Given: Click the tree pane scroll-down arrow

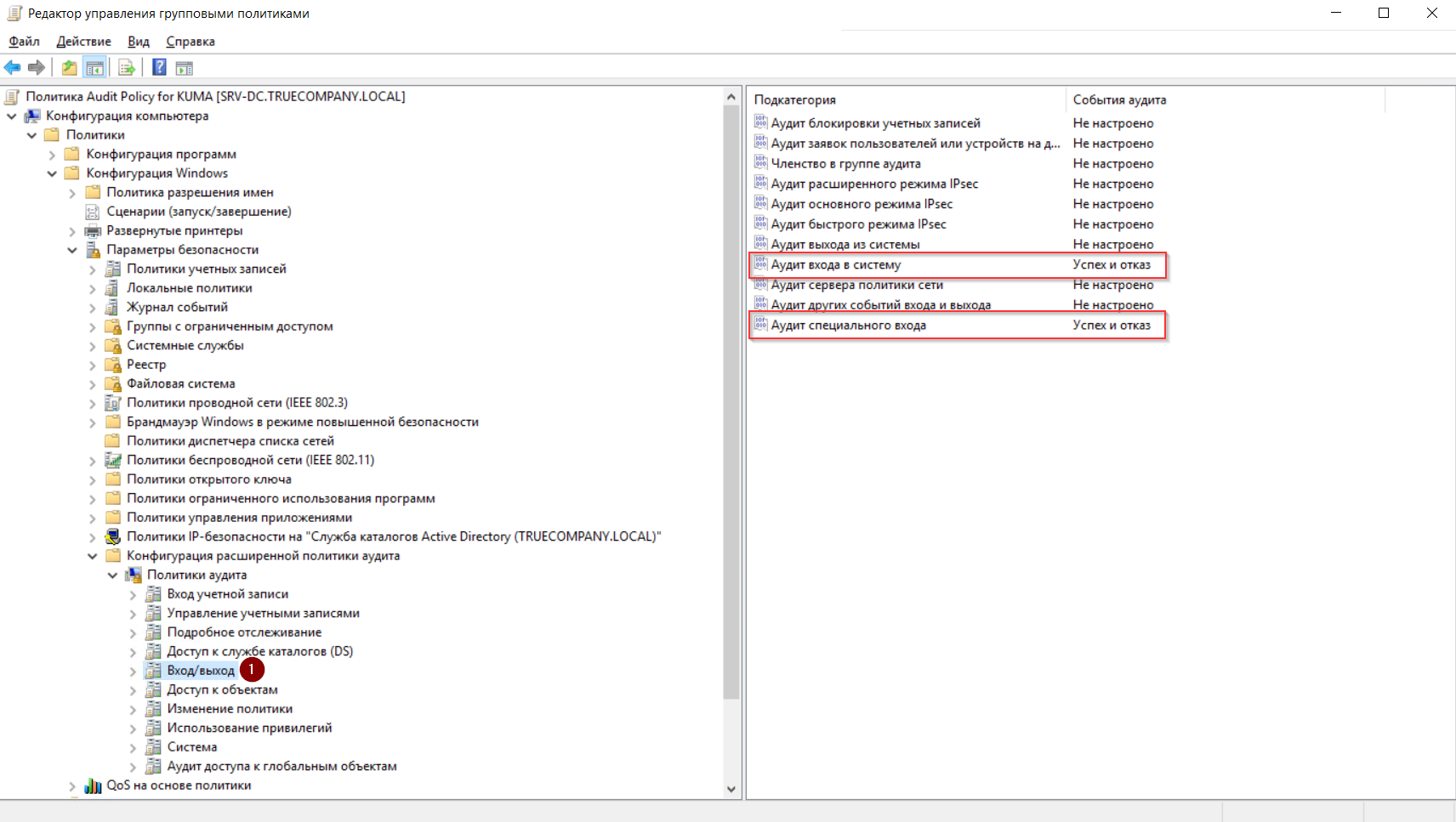Looking at the screenshot, I should 731,789.
